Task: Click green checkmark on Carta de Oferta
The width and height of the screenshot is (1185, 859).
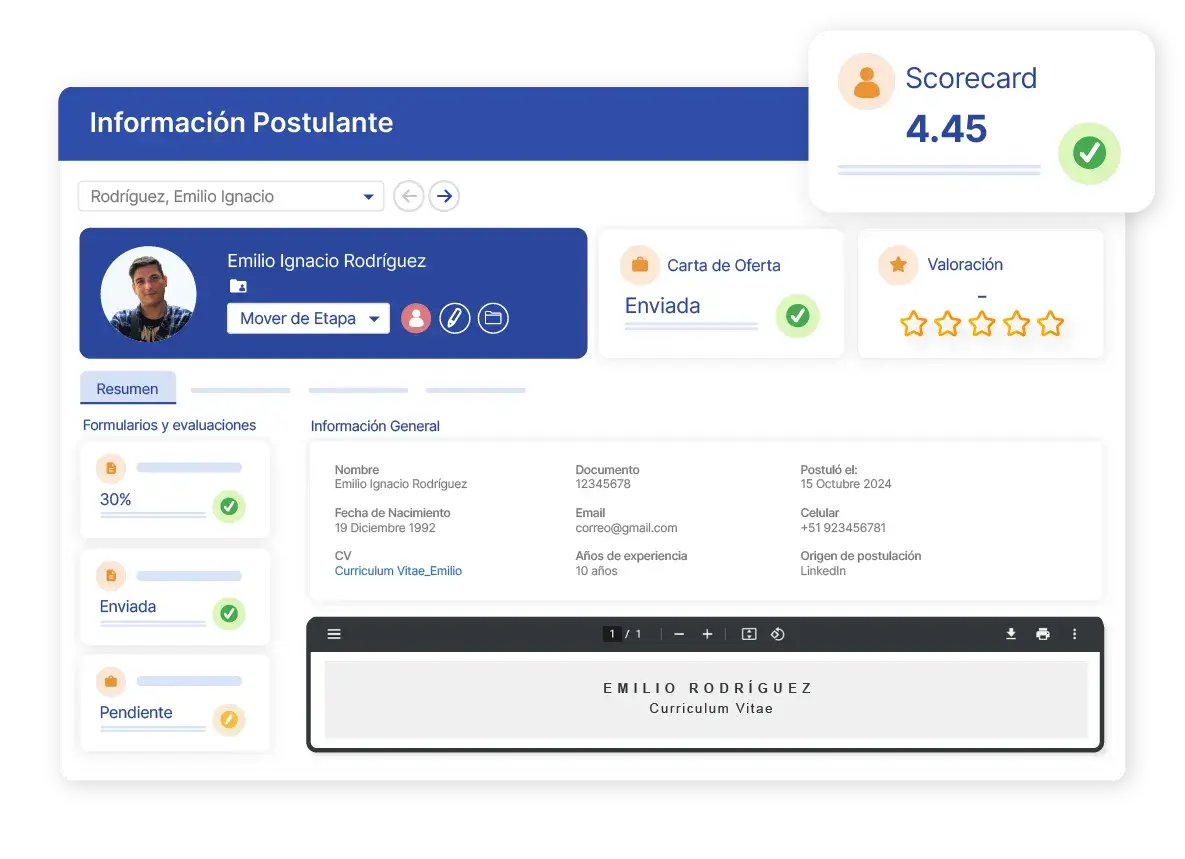Action: (797, 316)
